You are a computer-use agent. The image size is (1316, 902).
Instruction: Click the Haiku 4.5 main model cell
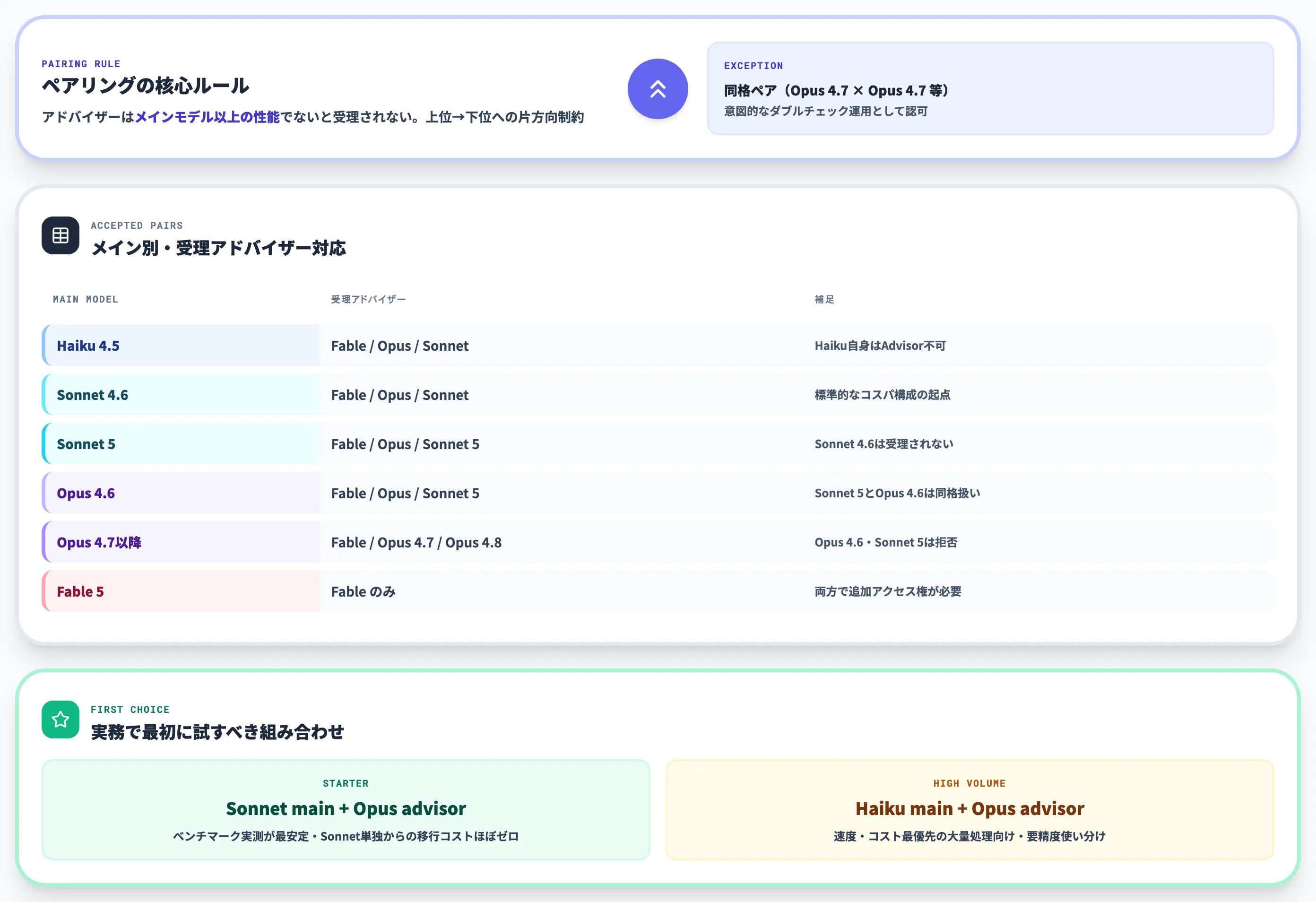point(181,346)
